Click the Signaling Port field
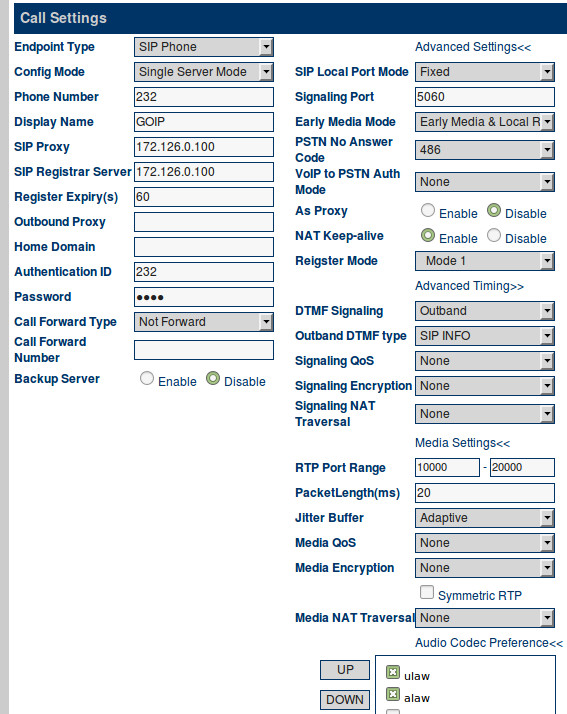 tap(485, 97)
